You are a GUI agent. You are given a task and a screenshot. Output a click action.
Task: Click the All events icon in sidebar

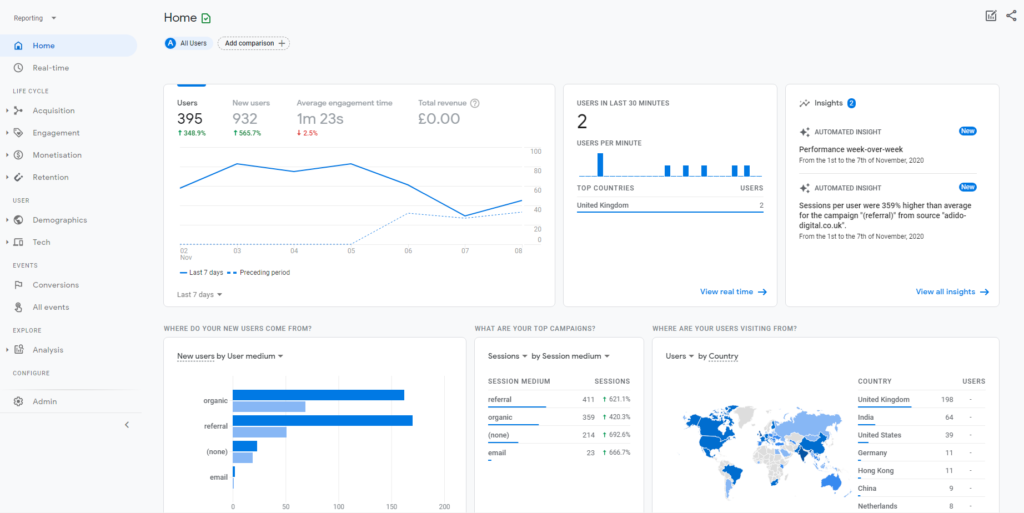point(18,307)
